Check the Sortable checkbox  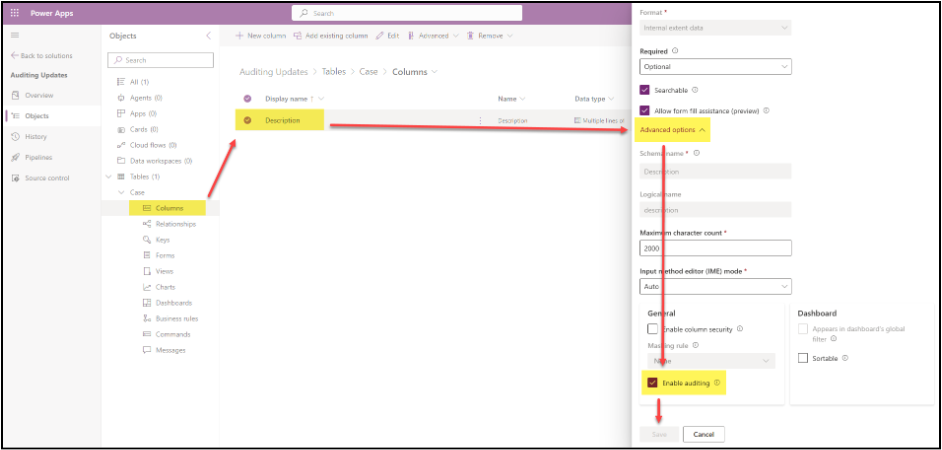pyautogui.click(x=803, y=357)
